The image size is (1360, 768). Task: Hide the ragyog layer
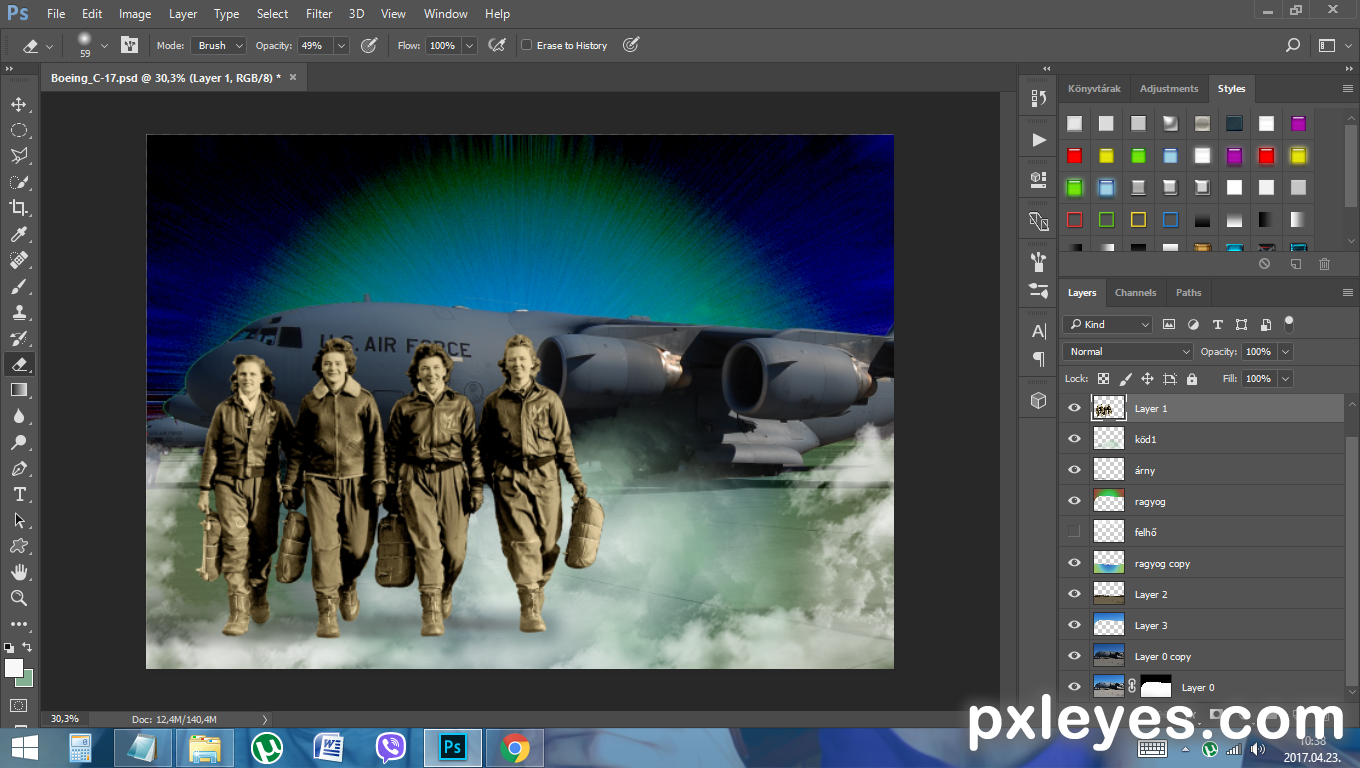pos(1074,501)
